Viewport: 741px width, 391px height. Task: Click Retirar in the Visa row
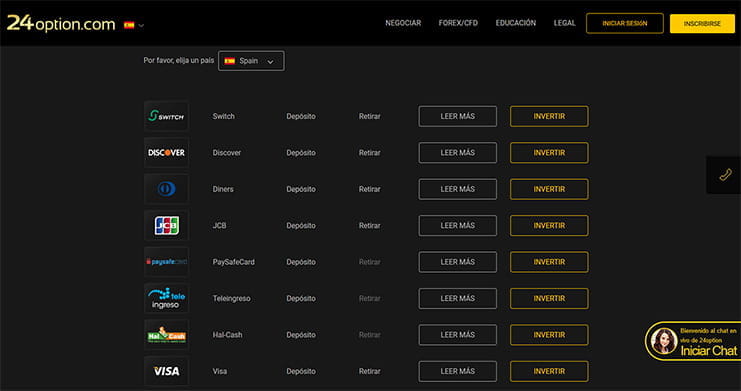pos(370,371)
